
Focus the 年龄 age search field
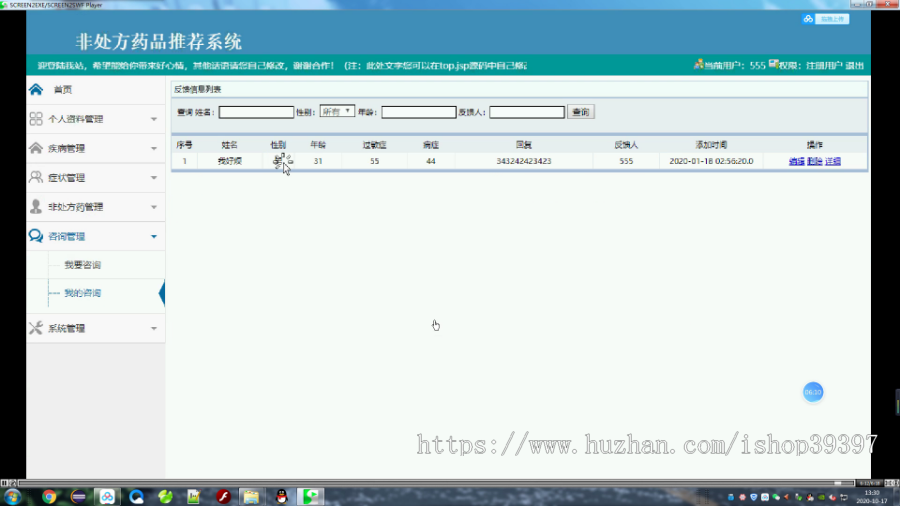point(418,112)
